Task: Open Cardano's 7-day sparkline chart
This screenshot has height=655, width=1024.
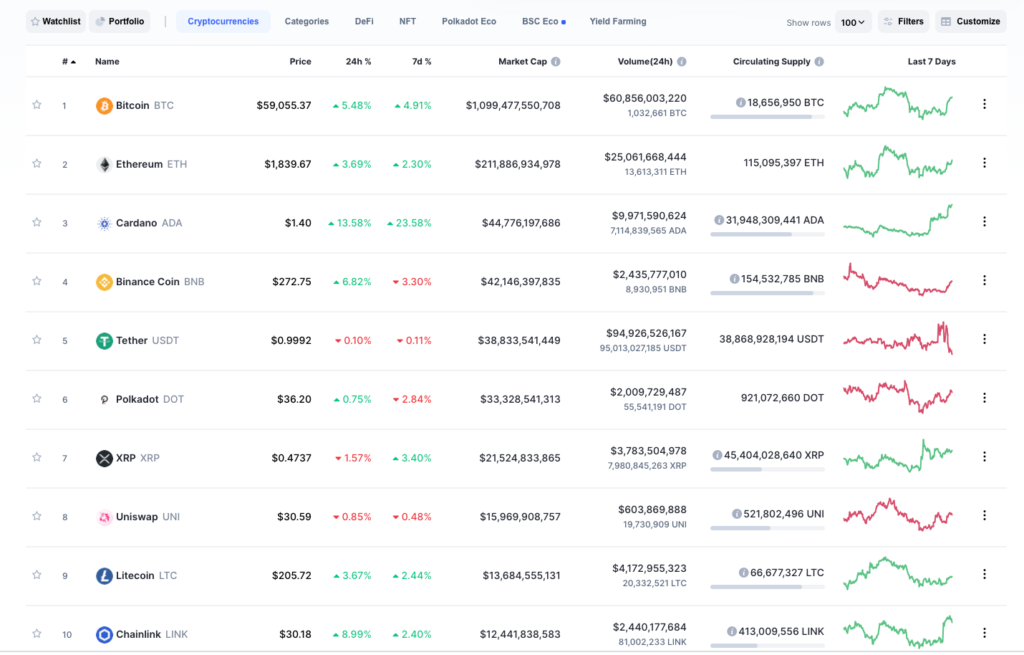Action: pyautogui.click(x=898, y=221)
